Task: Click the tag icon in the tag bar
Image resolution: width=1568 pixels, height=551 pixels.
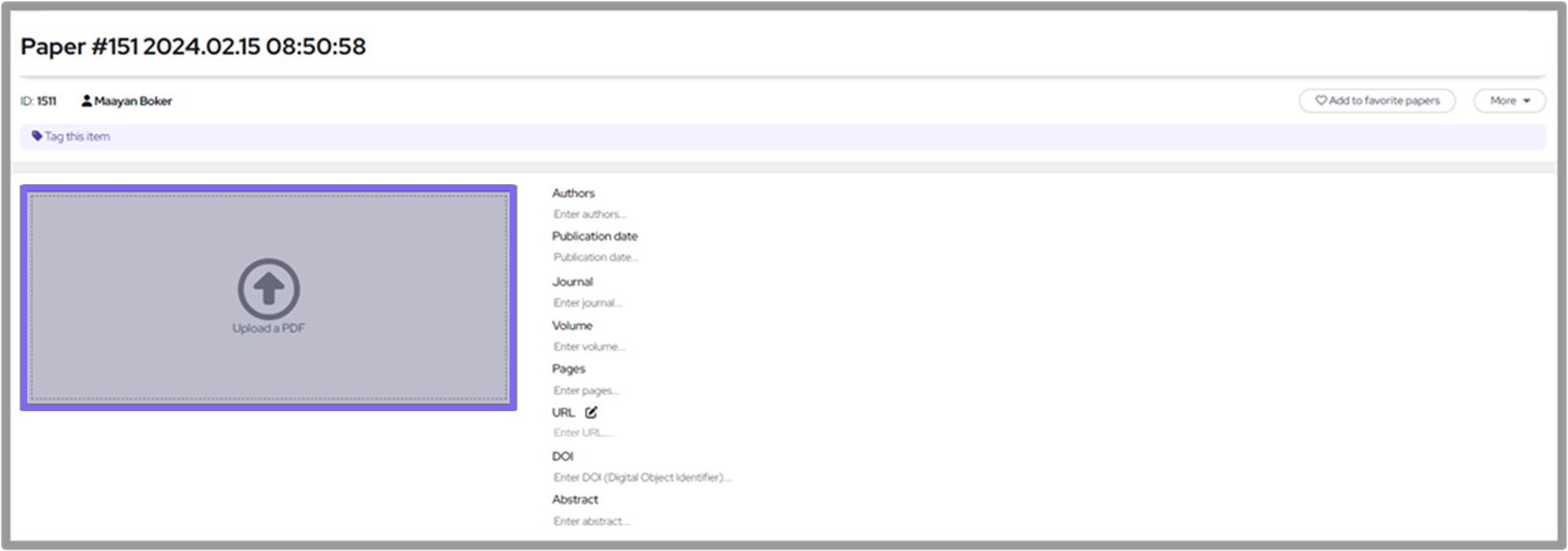Action: 37,136
